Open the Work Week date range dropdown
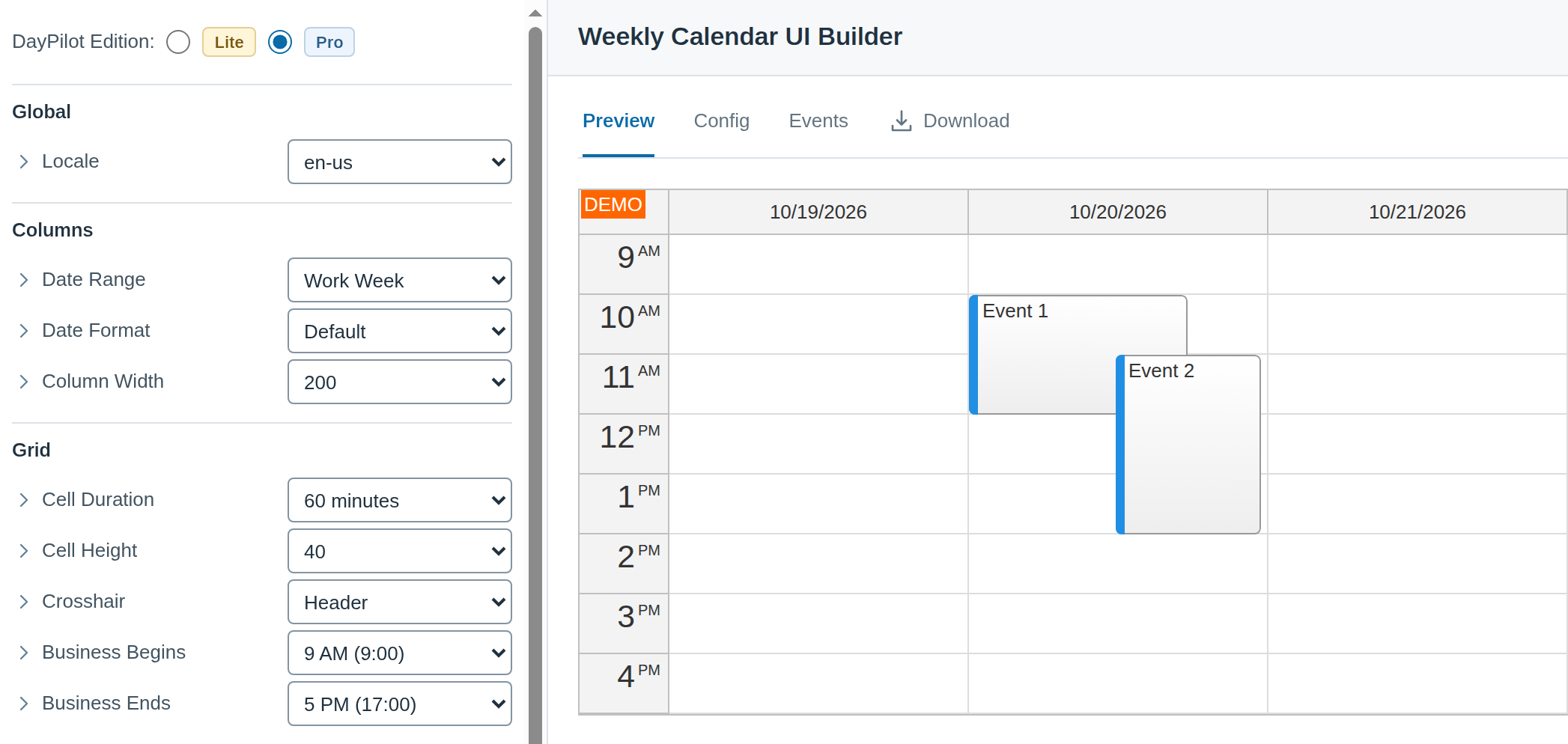The image size is (1568, 744). point(400,280)
